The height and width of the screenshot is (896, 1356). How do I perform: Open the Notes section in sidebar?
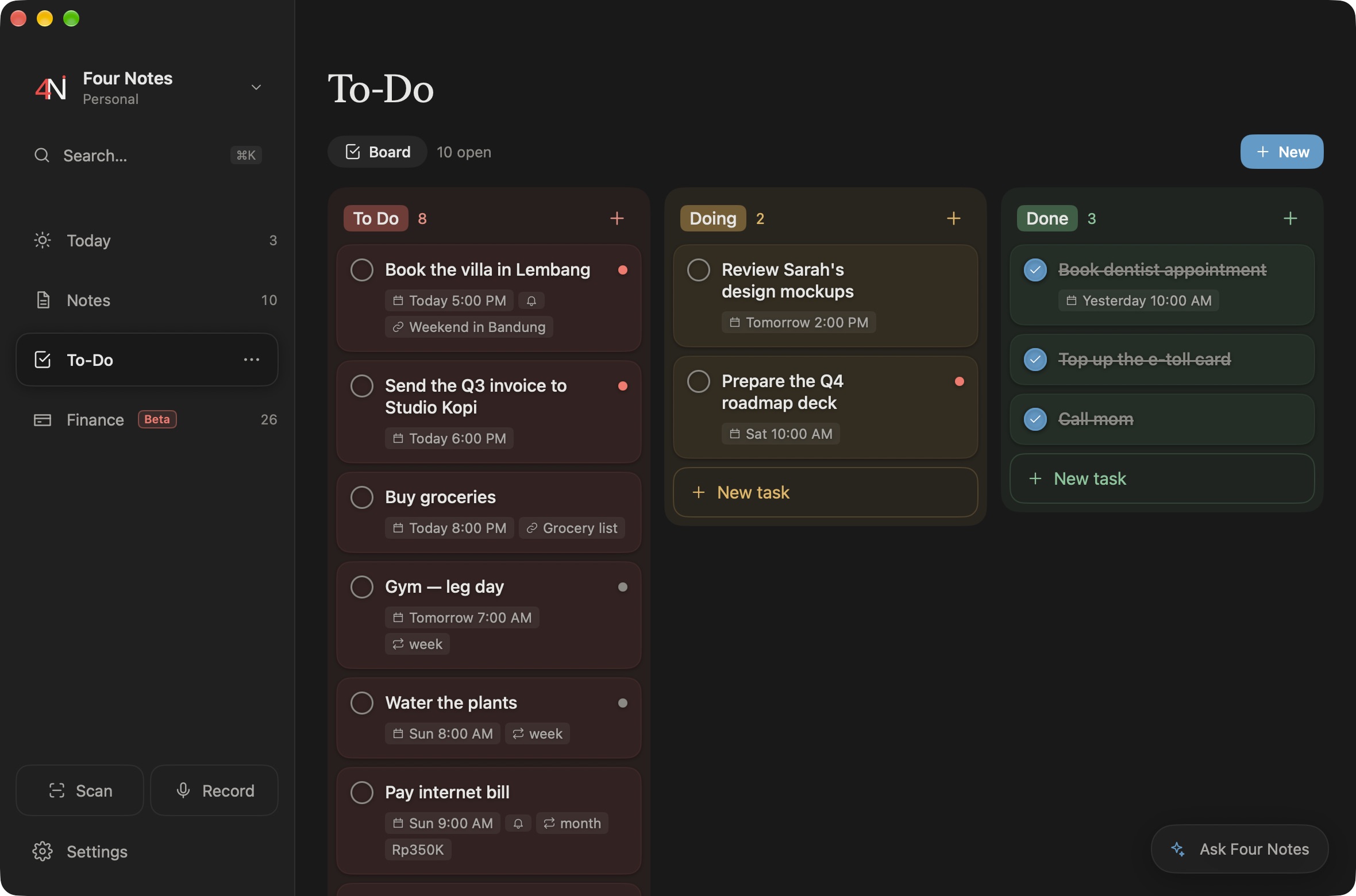147,300
